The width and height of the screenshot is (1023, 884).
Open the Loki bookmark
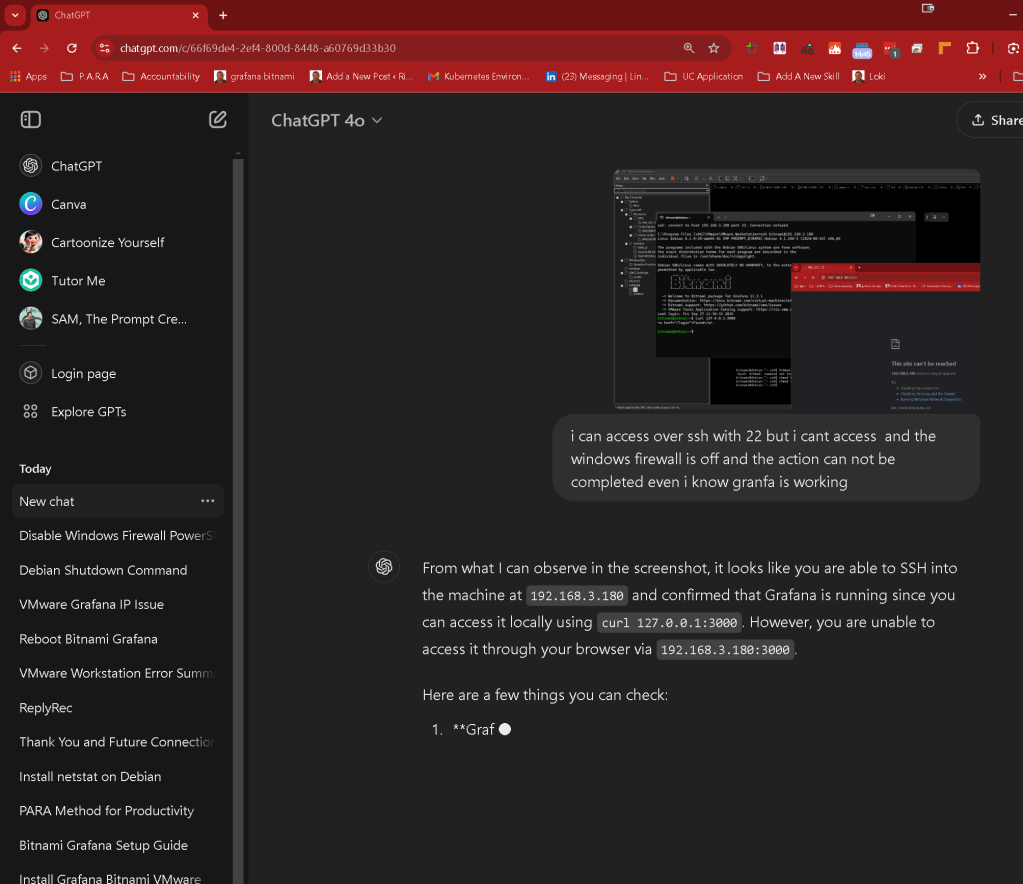(x=868, y=76)
